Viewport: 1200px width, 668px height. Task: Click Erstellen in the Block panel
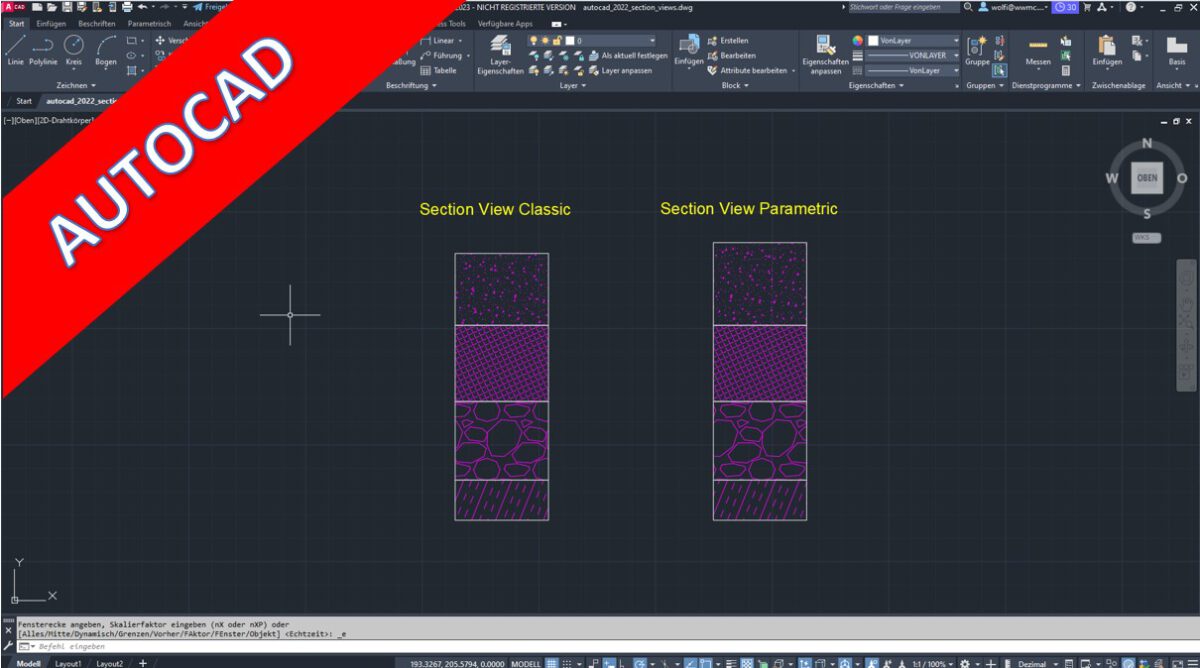click(731, 40)
